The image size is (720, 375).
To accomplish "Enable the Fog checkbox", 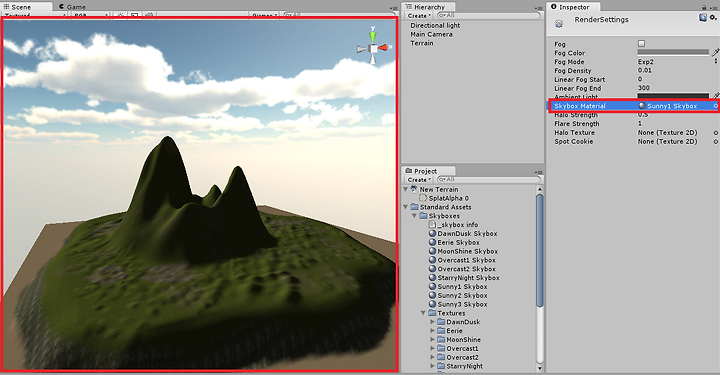I will point(641,44).
